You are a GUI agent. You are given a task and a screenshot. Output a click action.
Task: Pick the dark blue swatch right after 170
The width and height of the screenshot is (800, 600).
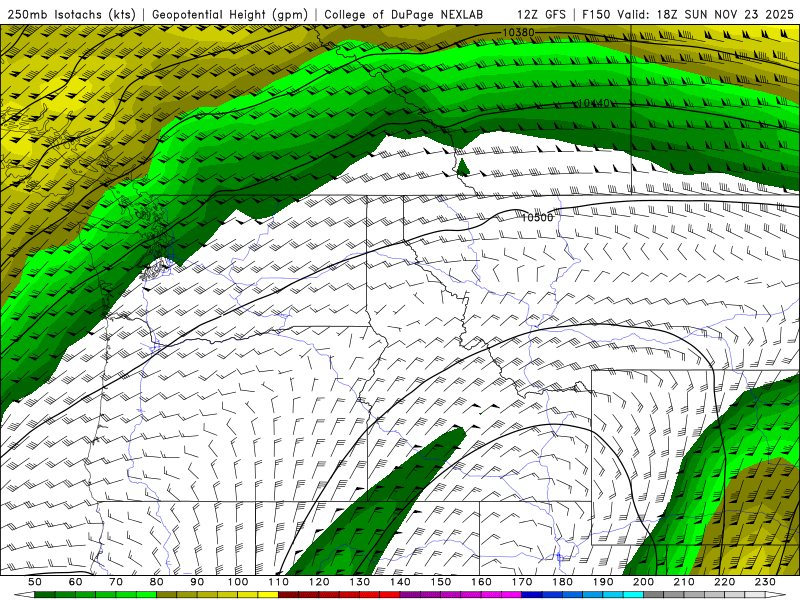(532, 595)
